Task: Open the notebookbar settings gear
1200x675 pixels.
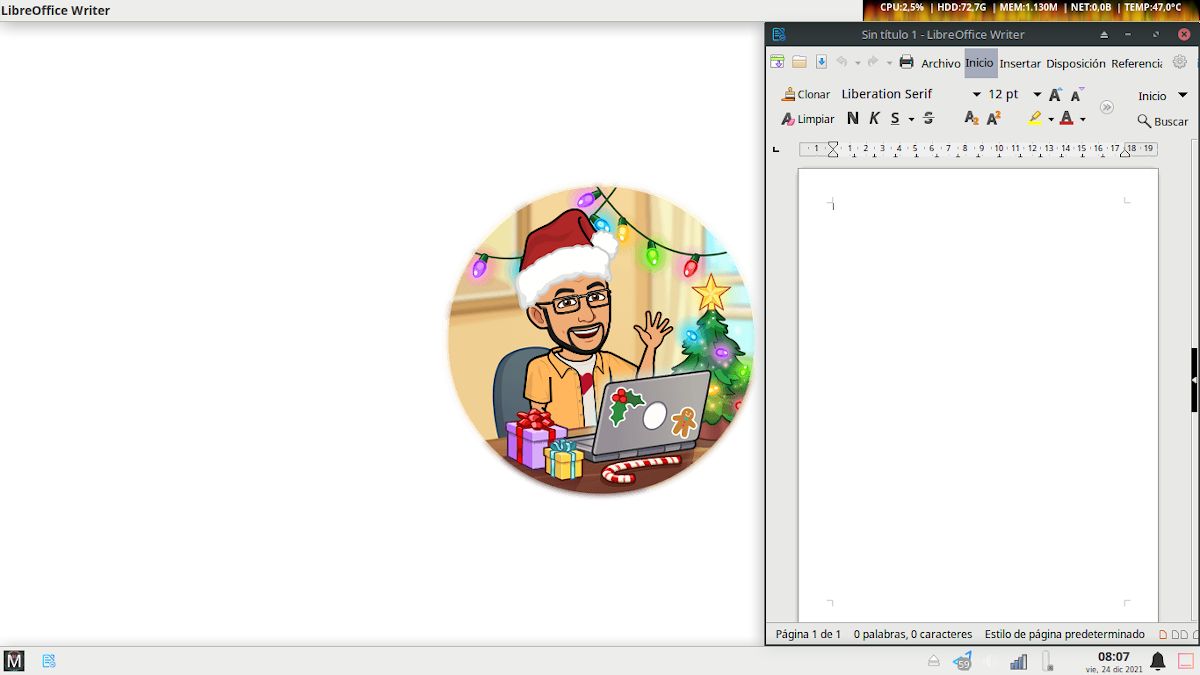Action: click(1179, 62)
